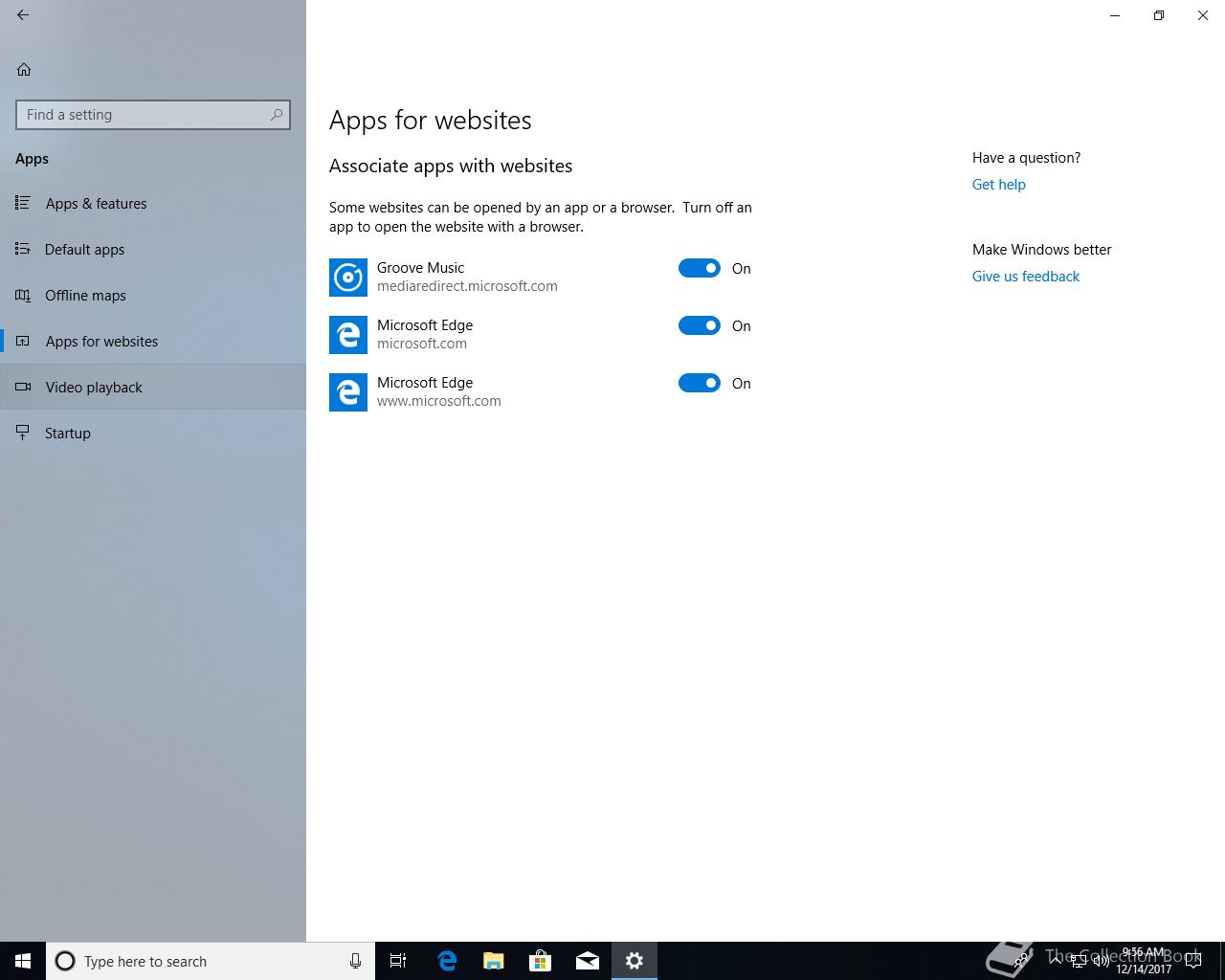
Task: Click the volume speaker tray icon
Action: point(1102,961)
